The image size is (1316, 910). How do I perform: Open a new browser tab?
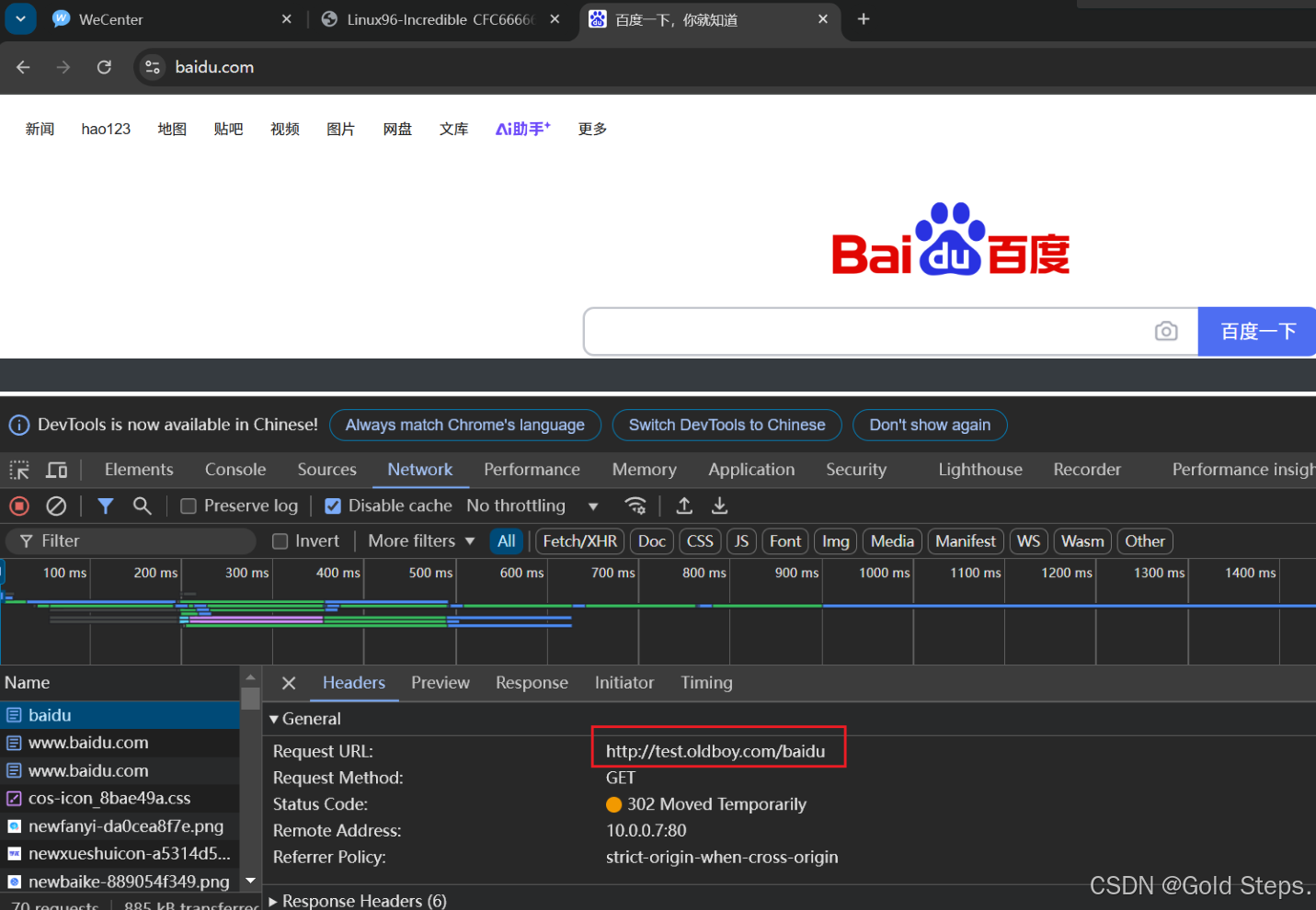point(864,19)
